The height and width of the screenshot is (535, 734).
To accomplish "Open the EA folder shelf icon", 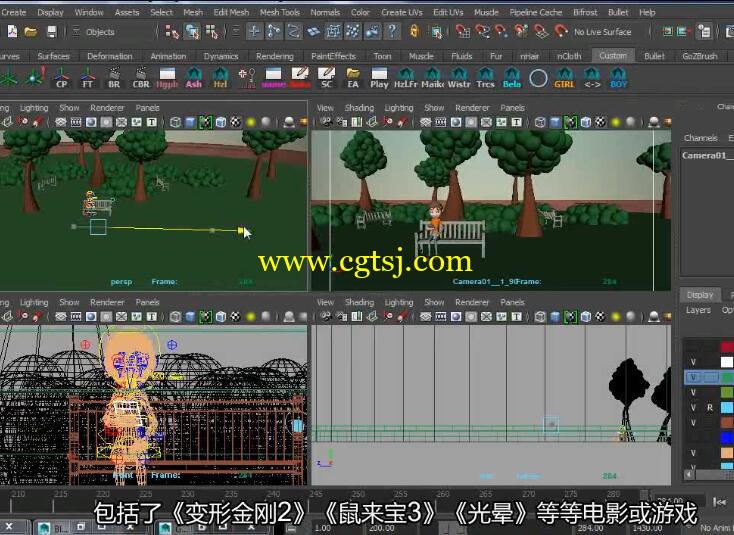I will [x=352, y=78].
